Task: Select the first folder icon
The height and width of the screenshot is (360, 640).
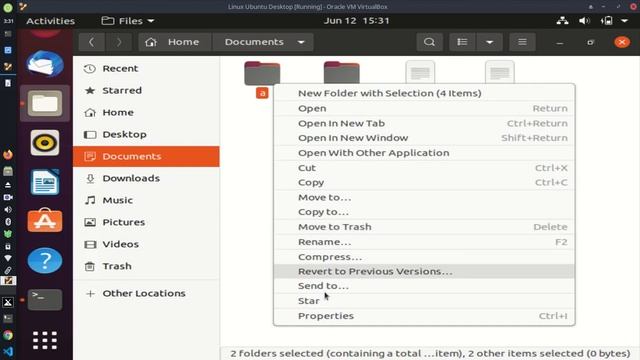Action: tap(262, 73)
